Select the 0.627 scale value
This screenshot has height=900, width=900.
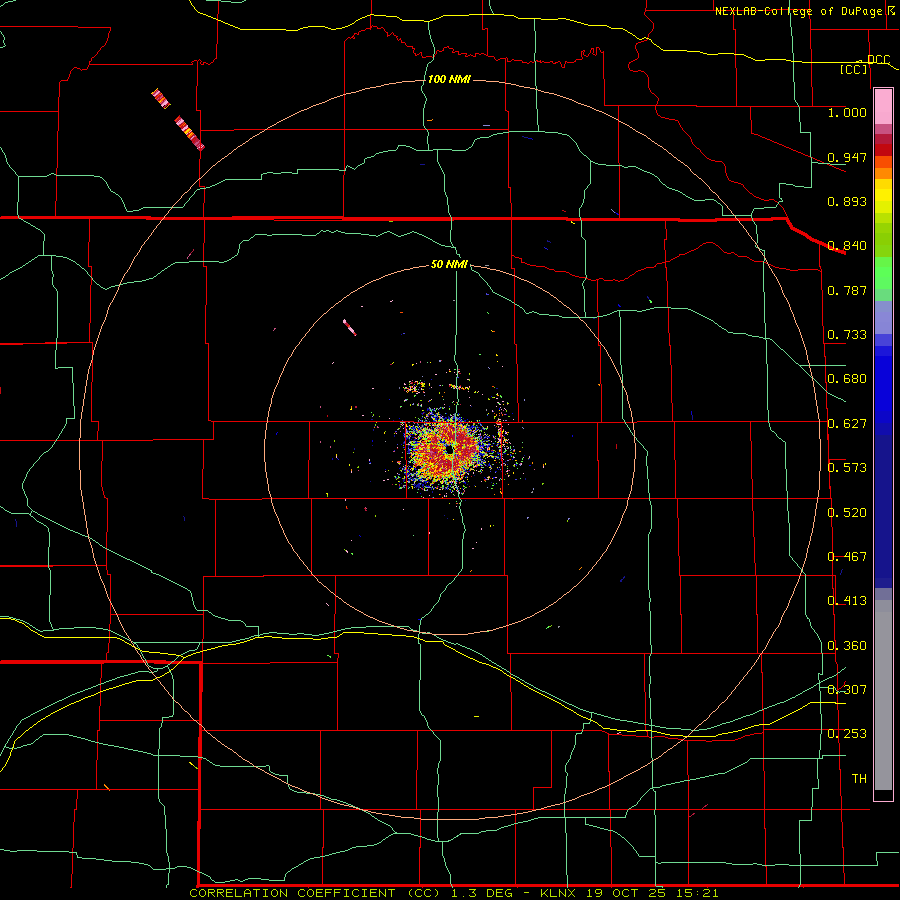(847, 424)
